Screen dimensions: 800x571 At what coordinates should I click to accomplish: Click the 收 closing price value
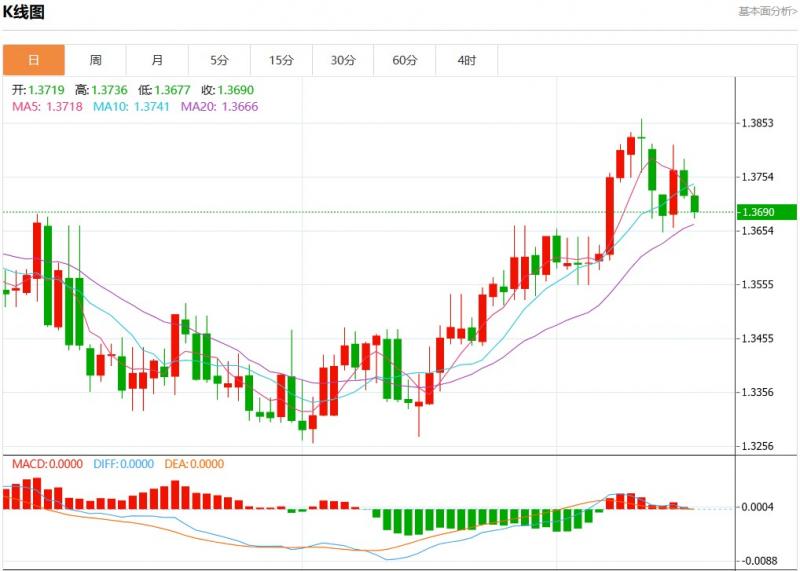(x=235, y=89)
